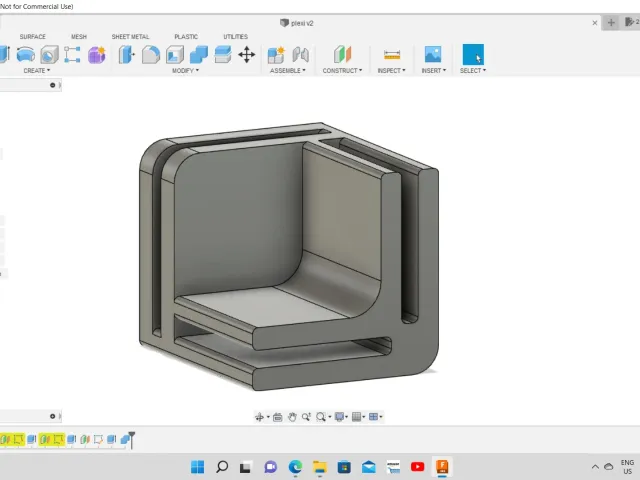
Task: Click the square icon with four corner nodes
Action: 72,54
